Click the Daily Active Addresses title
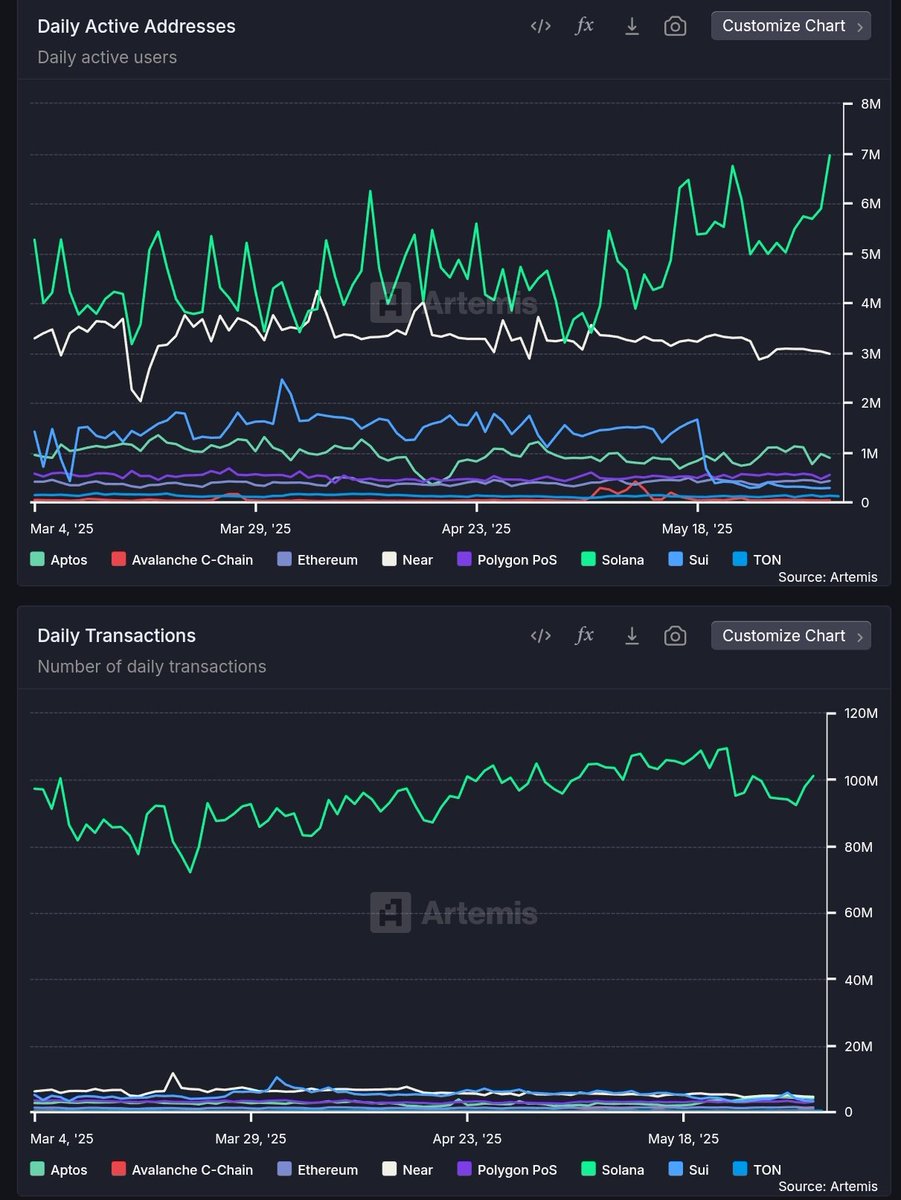The image size is (901, 1200). click(136, 27)
